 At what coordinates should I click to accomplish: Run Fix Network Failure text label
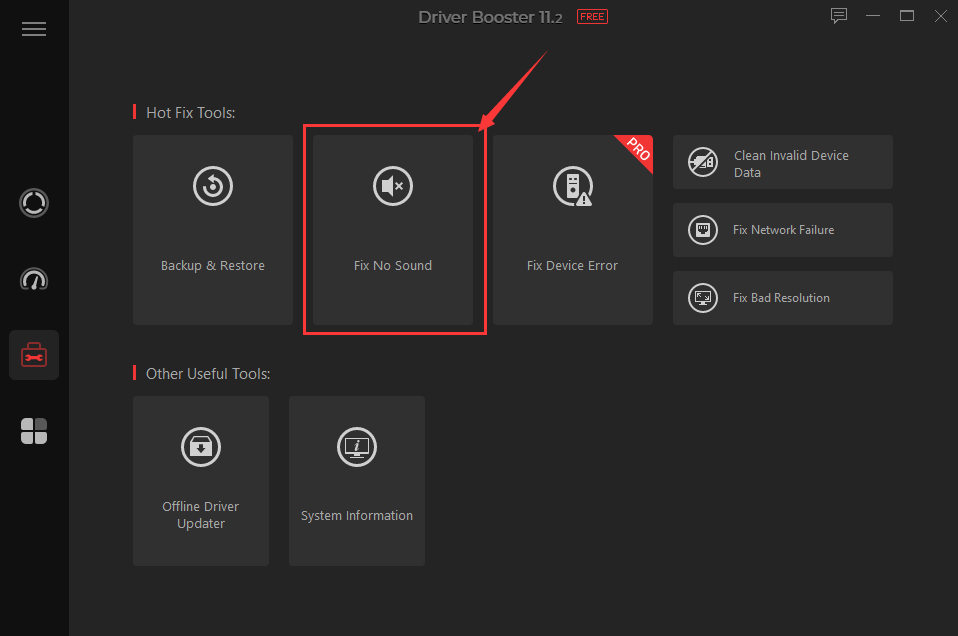tap(783, 230)
